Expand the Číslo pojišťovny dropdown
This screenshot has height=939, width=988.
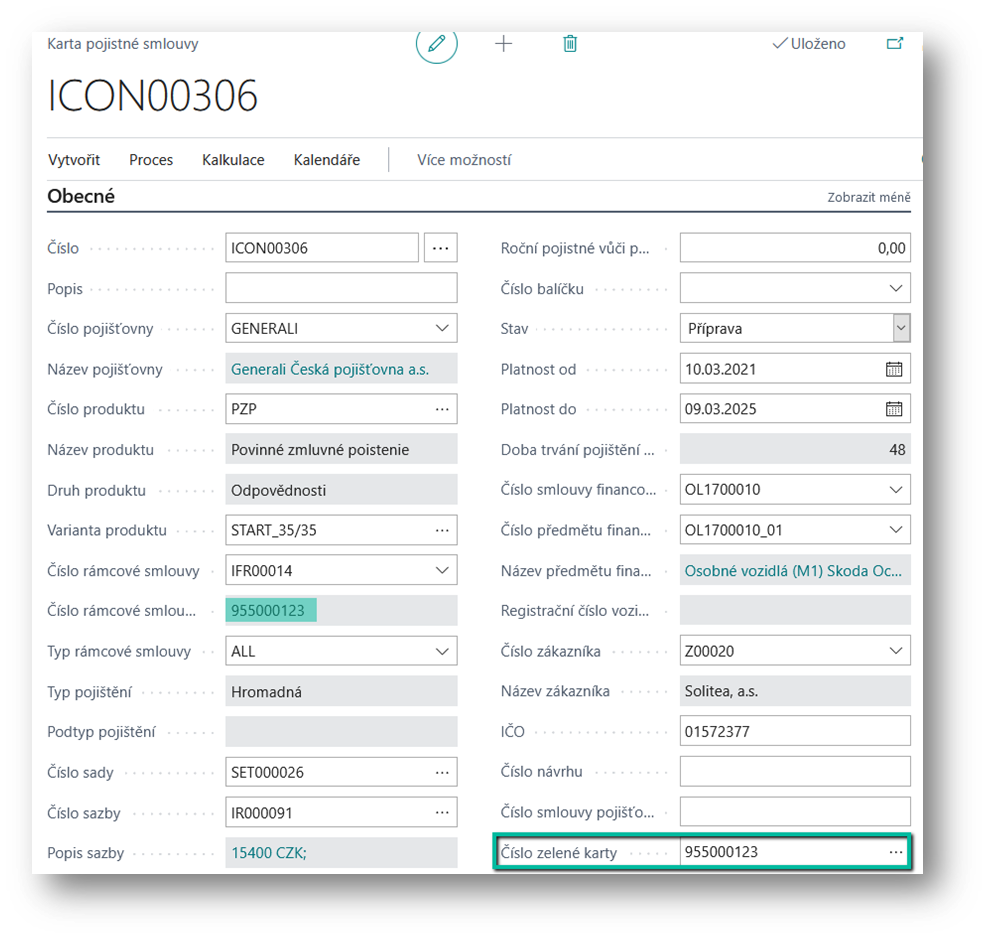point(442,328)
